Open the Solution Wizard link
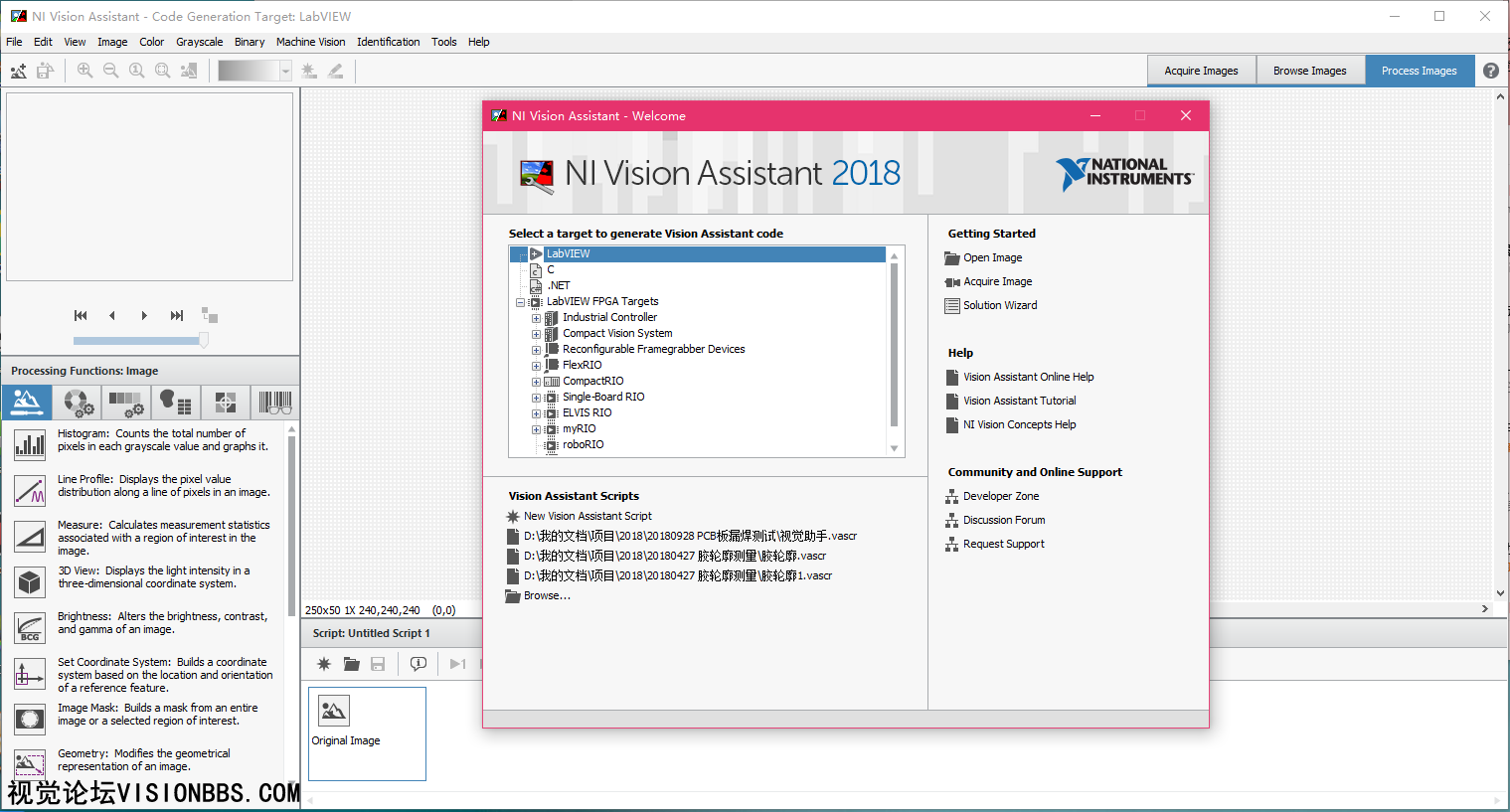Image resolution: width=1510 pixels, height=812 pixels. pyautogui.click(x=1000, y=305)
